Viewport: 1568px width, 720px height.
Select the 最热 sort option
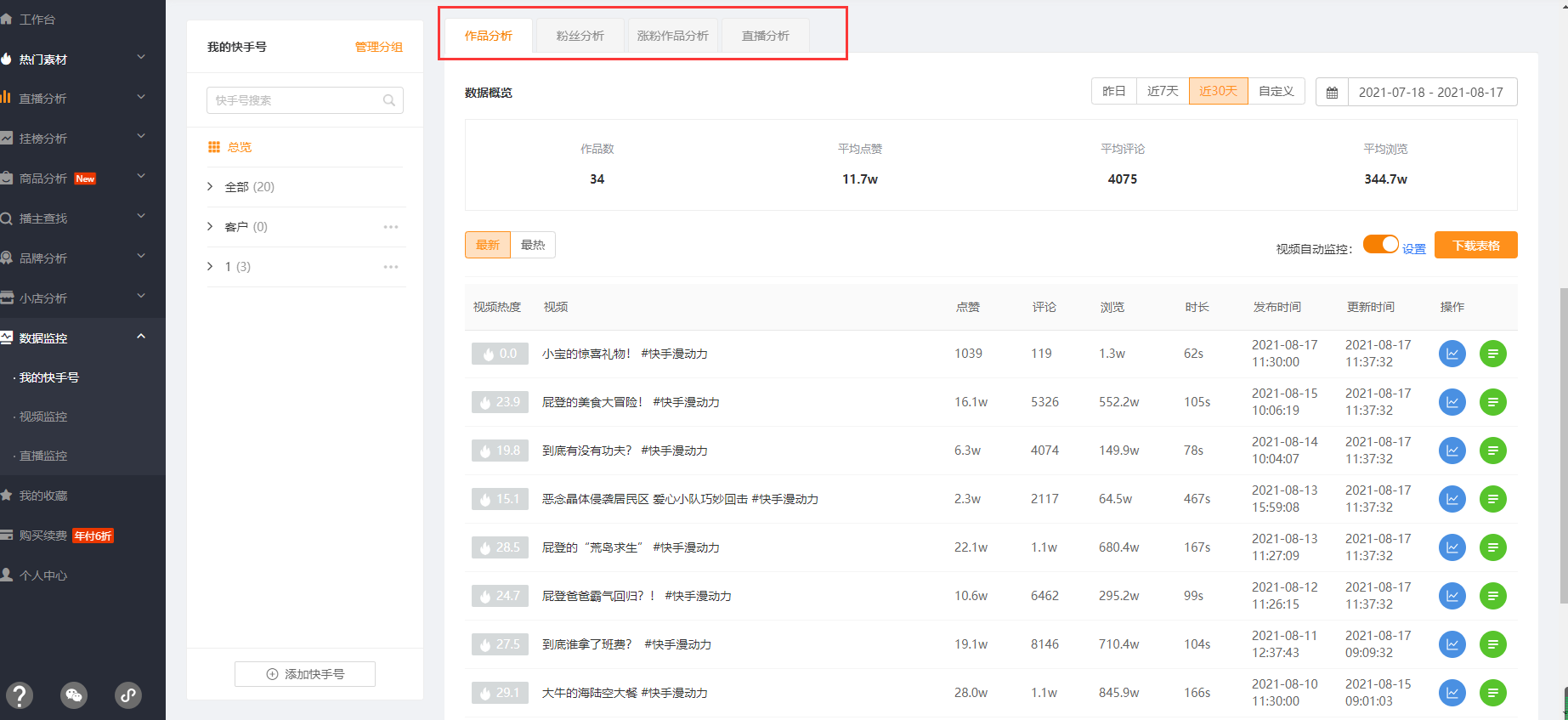[x=533, y=245]
